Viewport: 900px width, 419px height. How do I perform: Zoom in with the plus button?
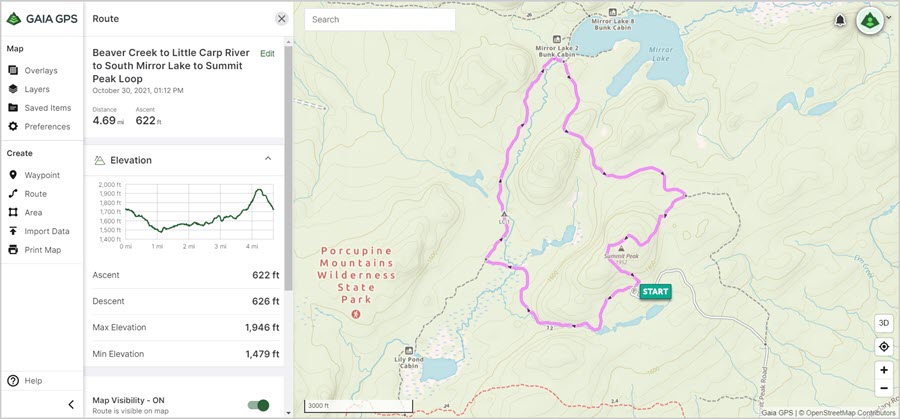pyautogui.click(x=884, y=370)
